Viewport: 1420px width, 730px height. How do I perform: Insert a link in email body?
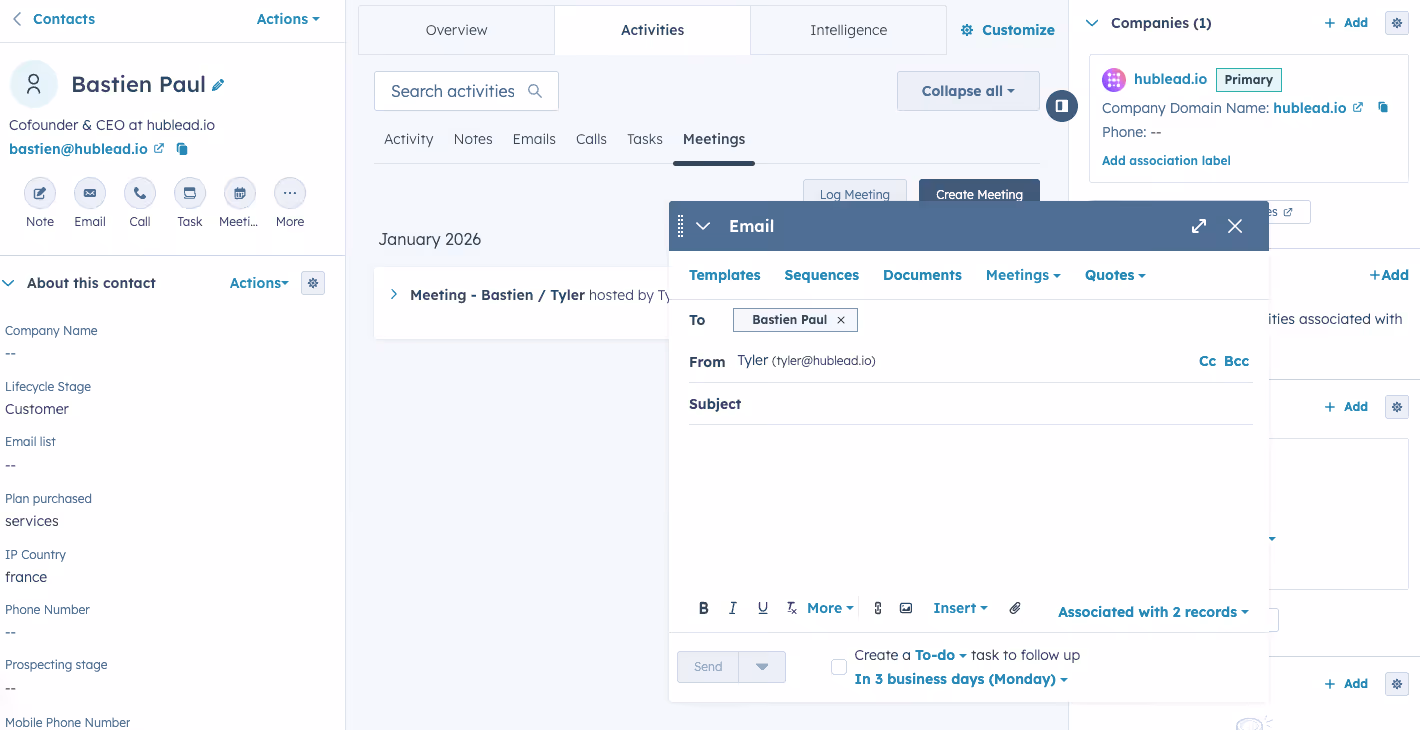[878, 608]
